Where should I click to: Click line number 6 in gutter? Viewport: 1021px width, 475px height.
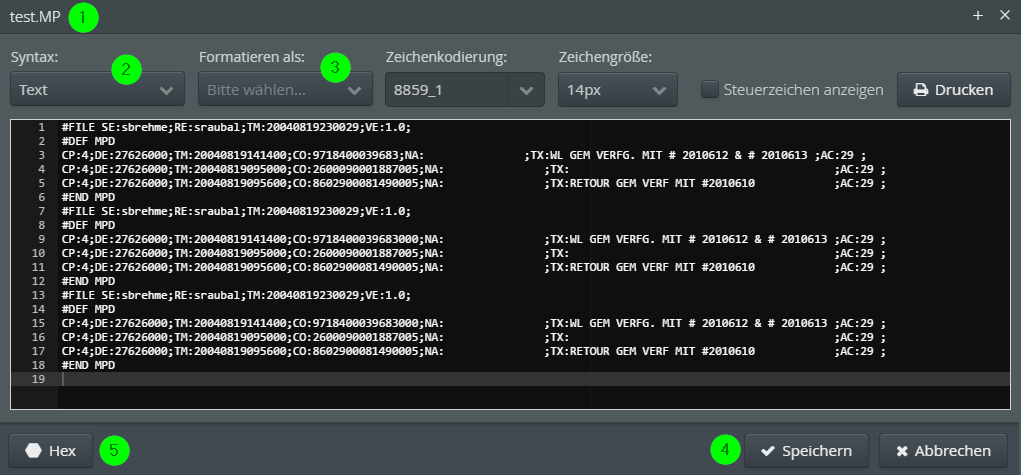coord(42,197)
